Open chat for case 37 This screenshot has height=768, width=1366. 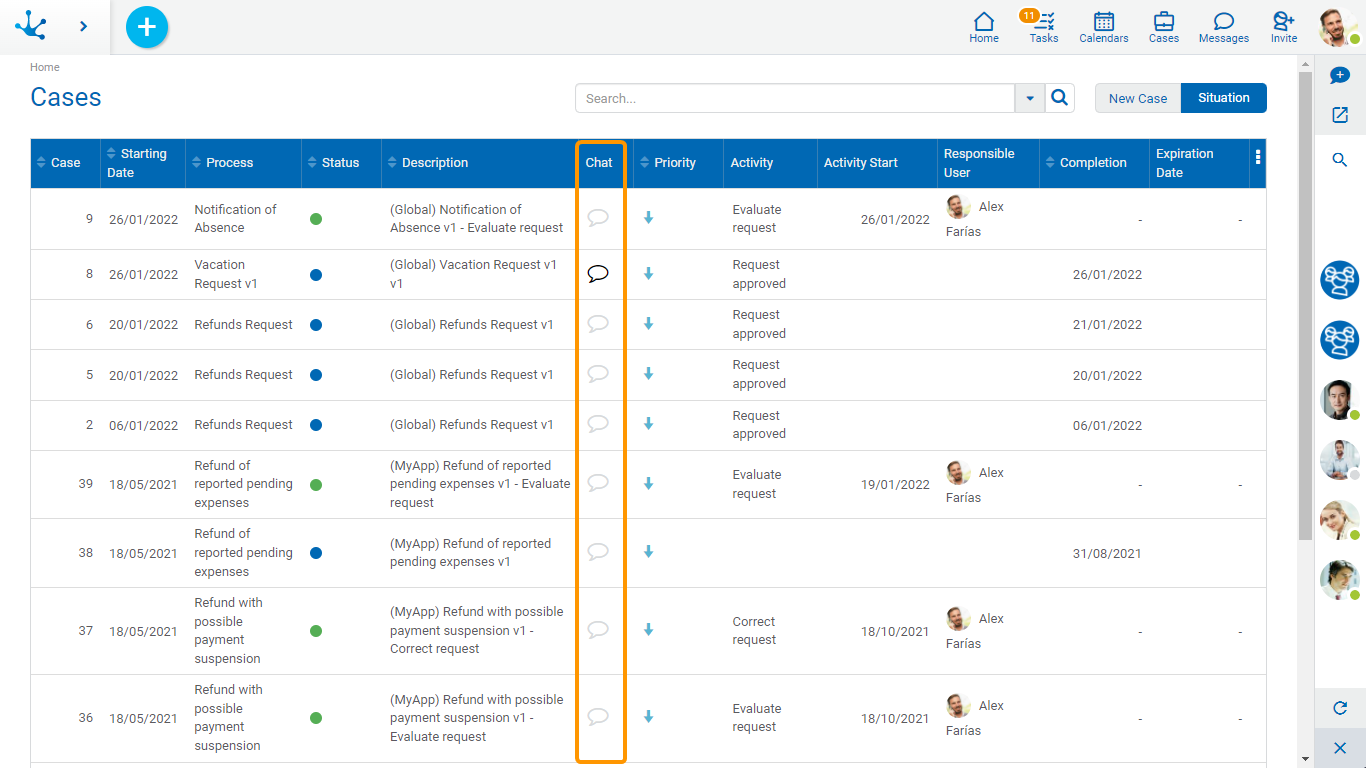point(598,630)
